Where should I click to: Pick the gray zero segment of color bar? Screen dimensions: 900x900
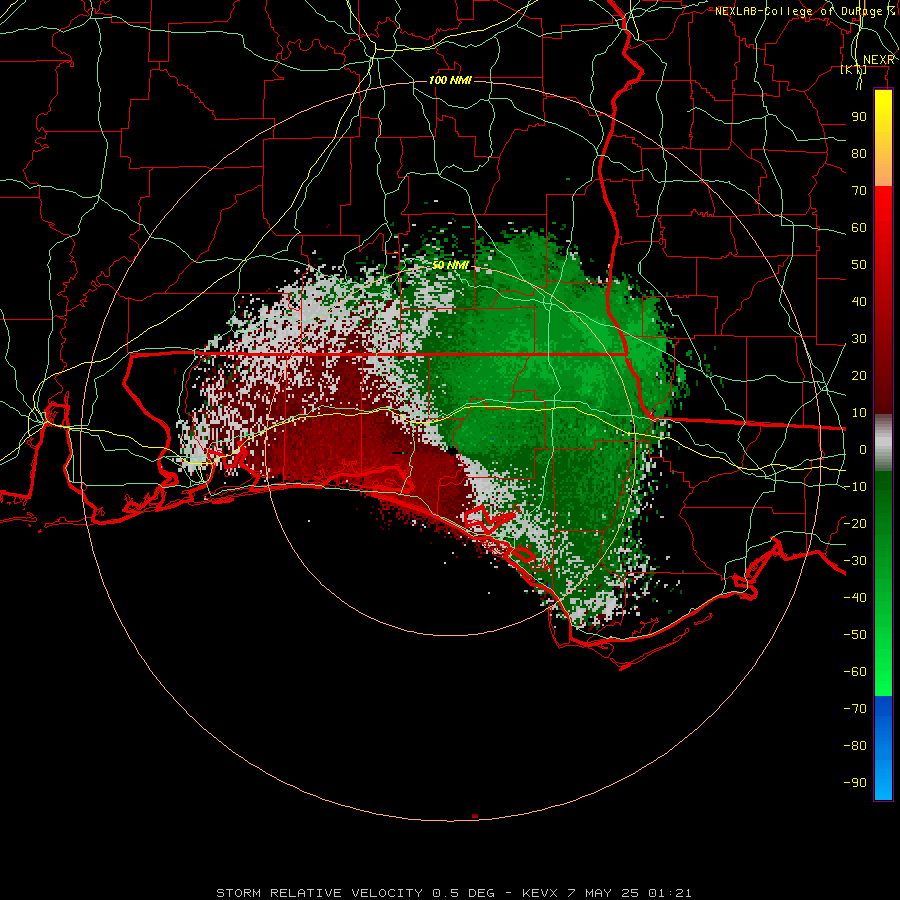(x=883, y=443)
